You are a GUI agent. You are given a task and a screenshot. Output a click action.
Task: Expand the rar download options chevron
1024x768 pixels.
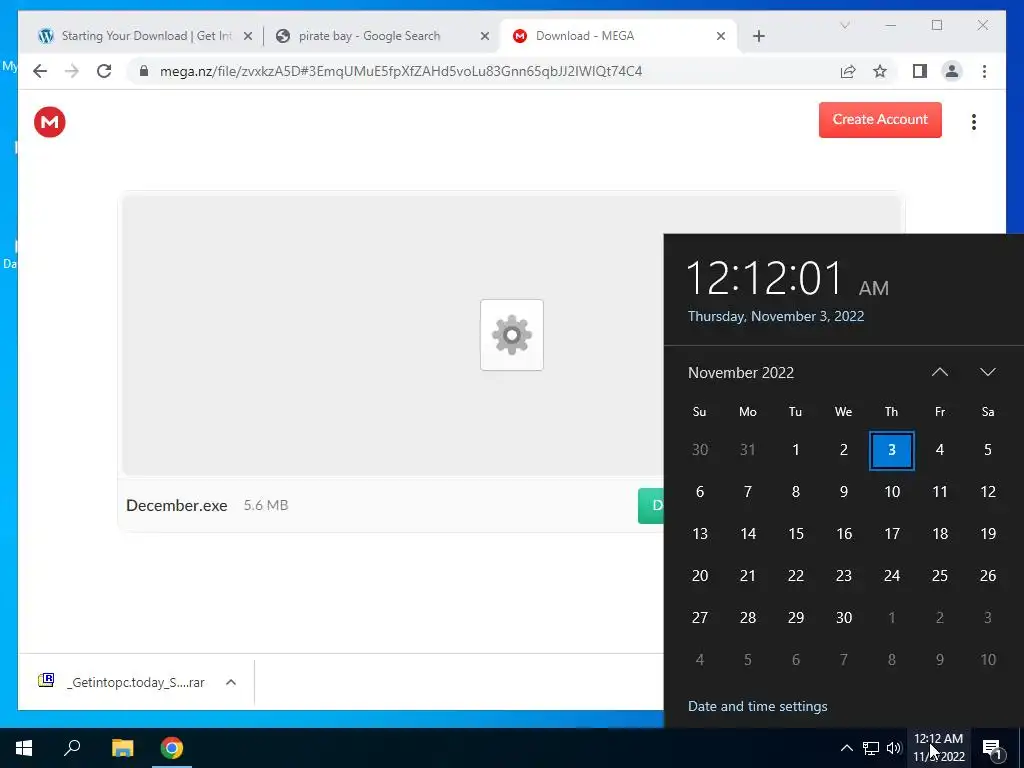[x=231, y=682]
